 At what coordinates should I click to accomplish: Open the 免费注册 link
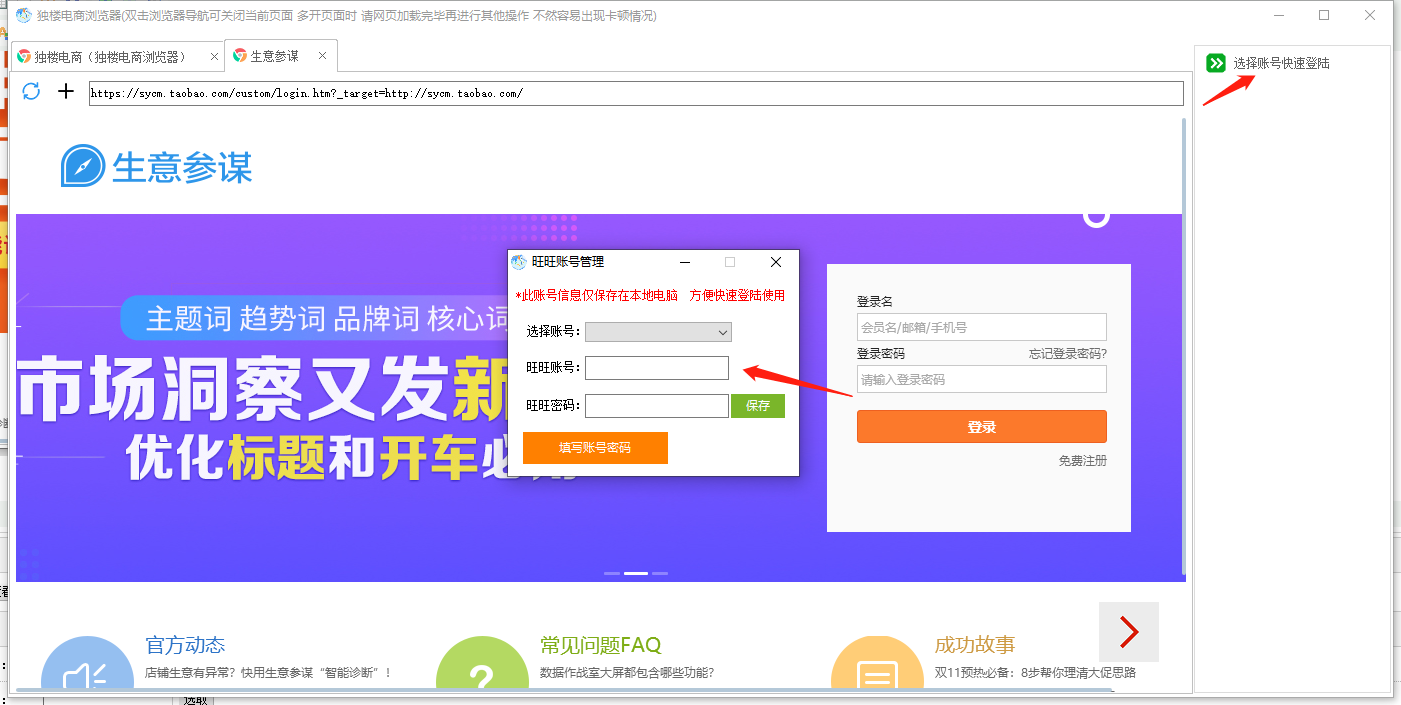tap(1082, 461)
